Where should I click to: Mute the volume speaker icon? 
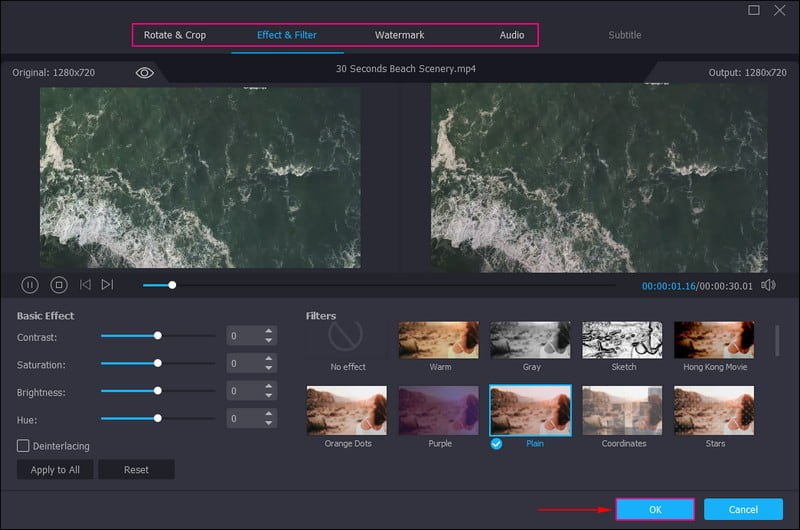click(768, 285)
